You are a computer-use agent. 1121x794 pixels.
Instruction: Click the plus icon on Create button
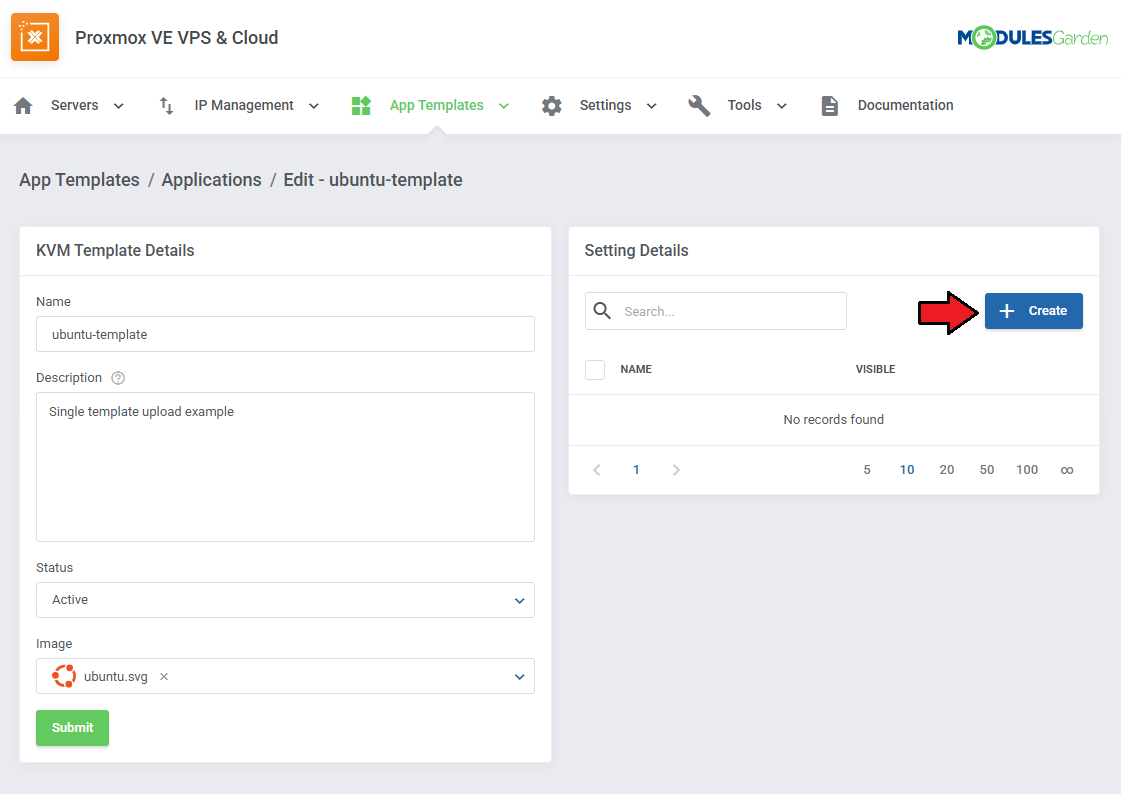tap(1006, 311)
